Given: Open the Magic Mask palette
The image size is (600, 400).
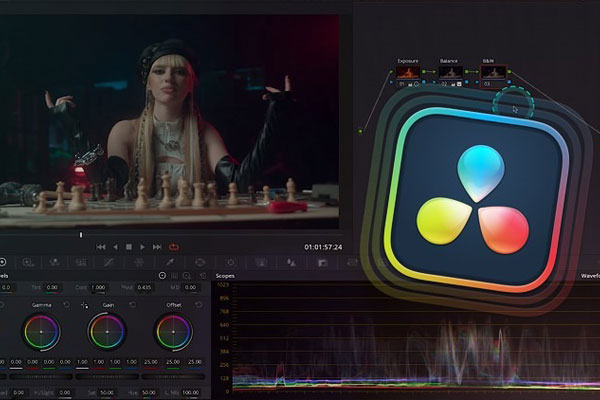Looking at the screenshot, I should [261, 262].
